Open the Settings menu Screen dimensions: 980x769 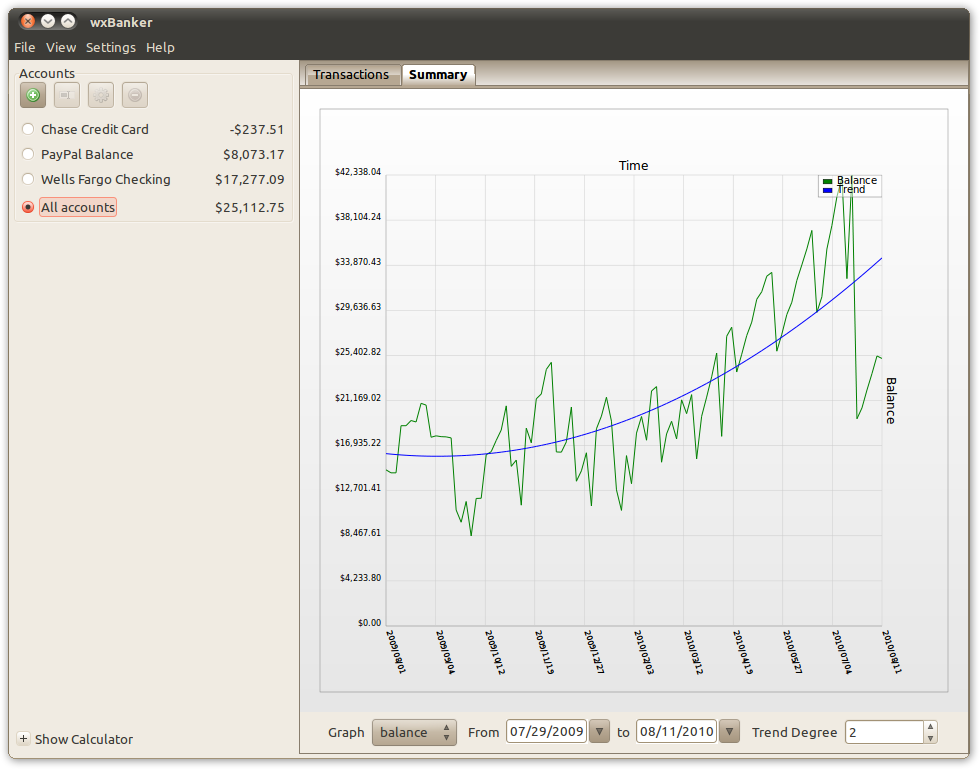click(111, 47)
